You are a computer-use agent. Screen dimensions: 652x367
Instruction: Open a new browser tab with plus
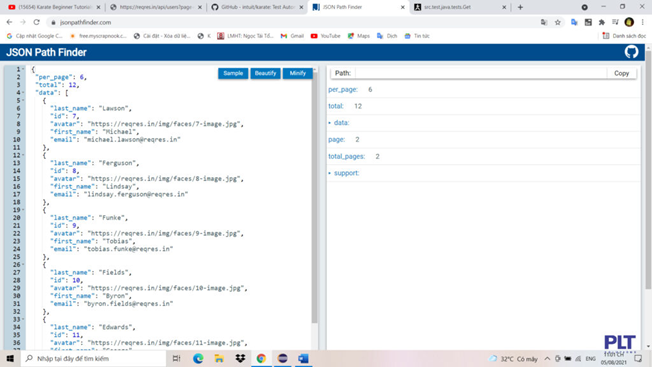pos(520,7)
